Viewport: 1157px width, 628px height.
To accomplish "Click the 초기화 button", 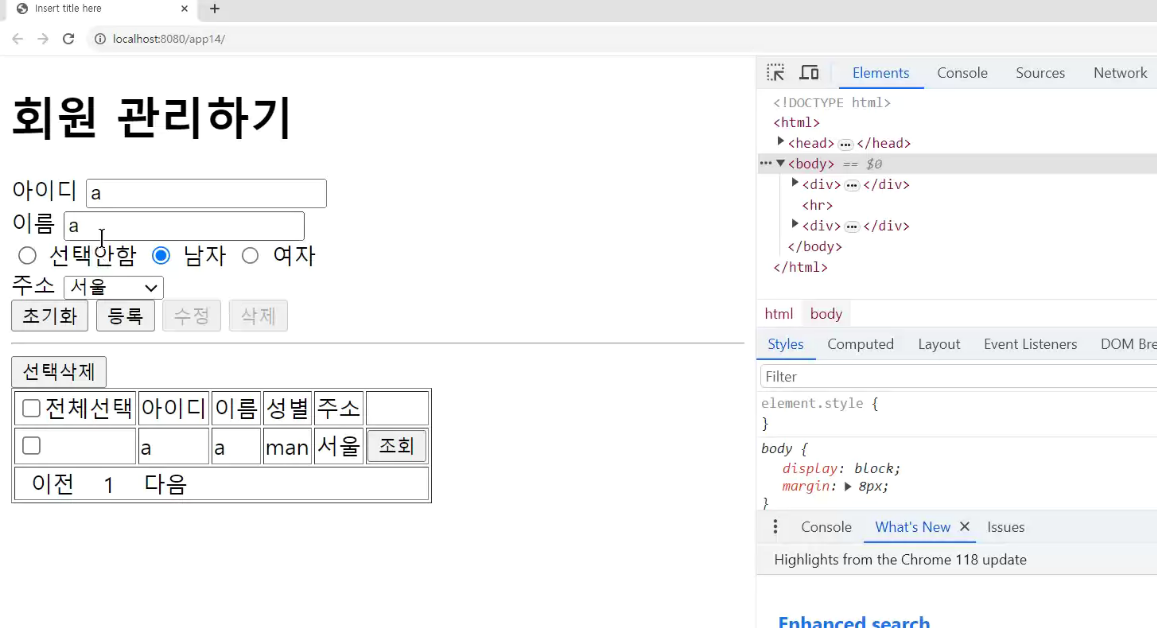I will pos(49,316).
